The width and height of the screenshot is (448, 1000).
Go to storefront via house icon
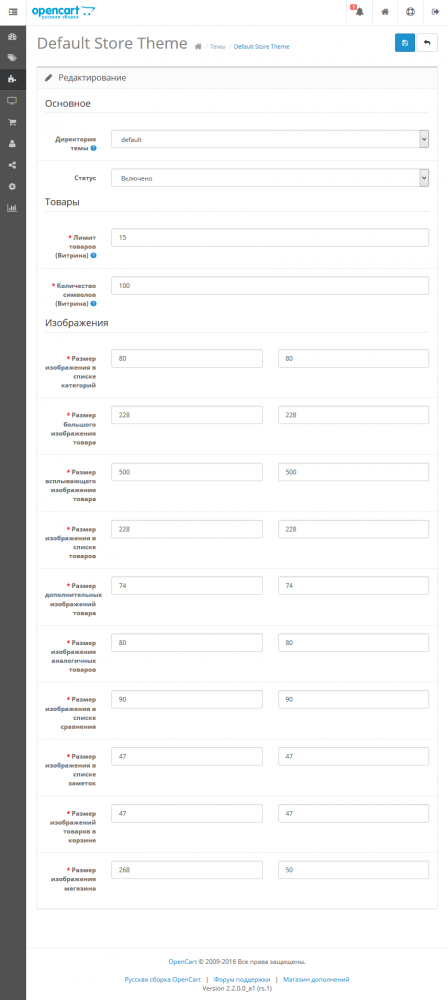385,11
